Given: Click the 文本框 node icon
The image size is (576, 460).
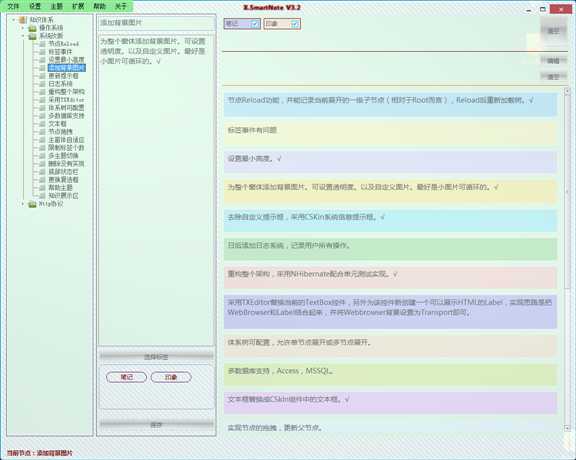Looking at the screenshot, I should pos(42,124).
